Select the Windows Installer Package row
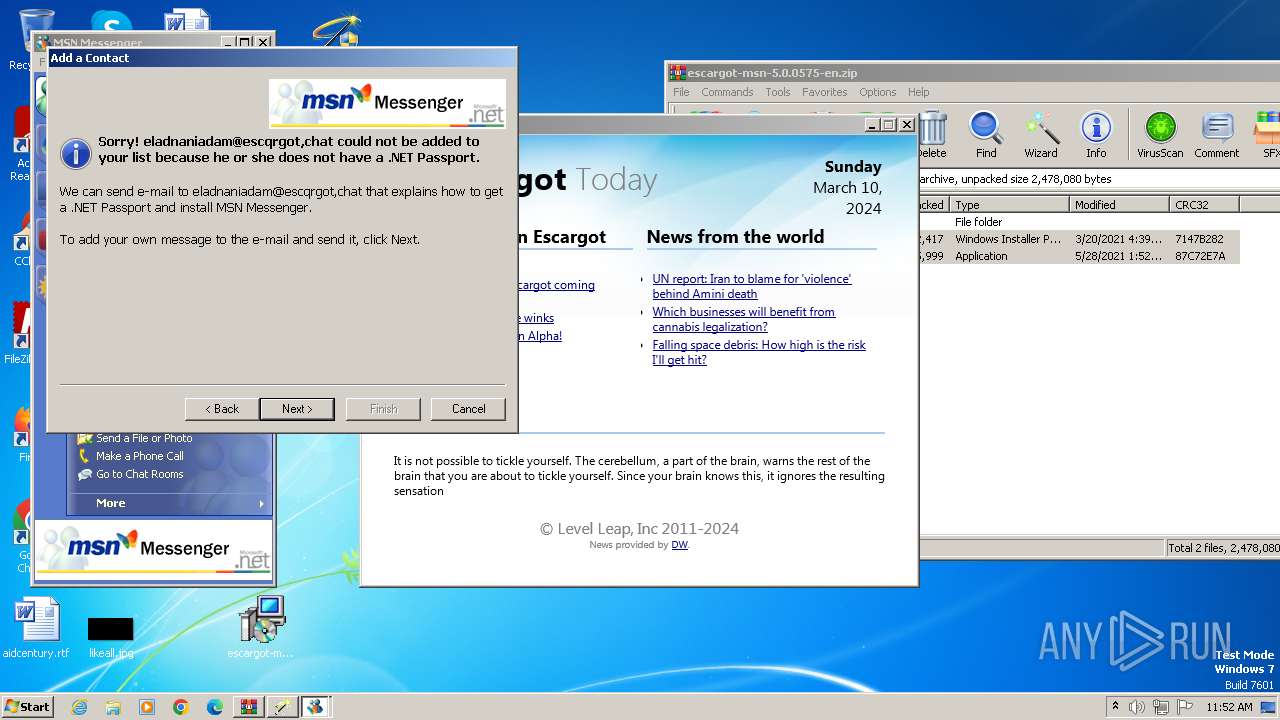 [1080, 239]
